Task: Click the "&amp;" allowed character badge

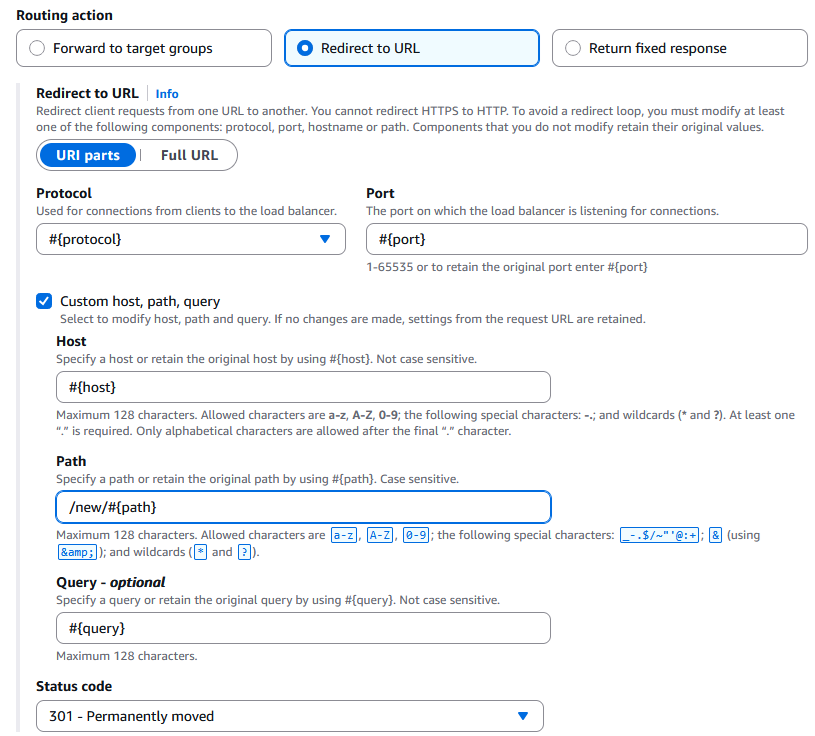Action: coord(75,551)
